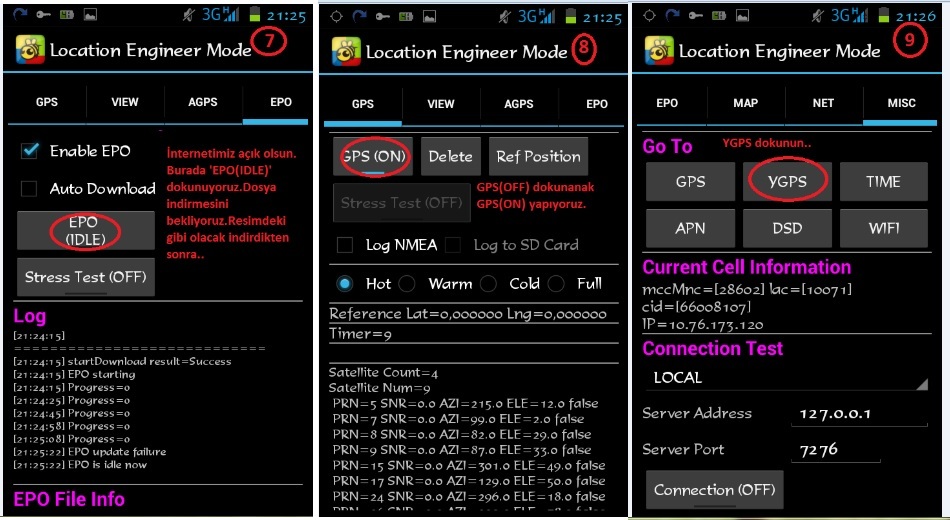The width and height of the screenshot is (950, 520).
Task: Tap the app icon in screen 8 title bar
Action: 346,51
